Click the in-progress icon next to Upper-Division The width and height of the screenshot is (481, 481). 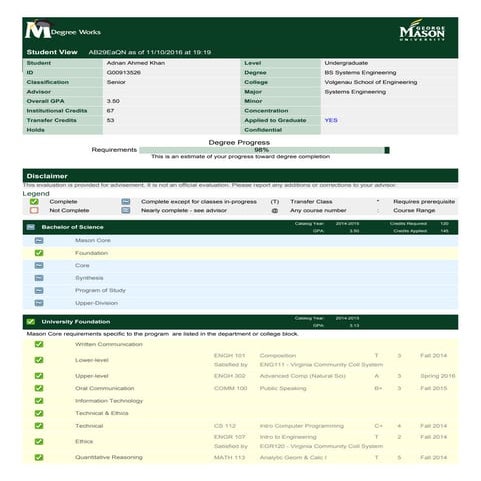pyautogui.click(x=39, y=303)
